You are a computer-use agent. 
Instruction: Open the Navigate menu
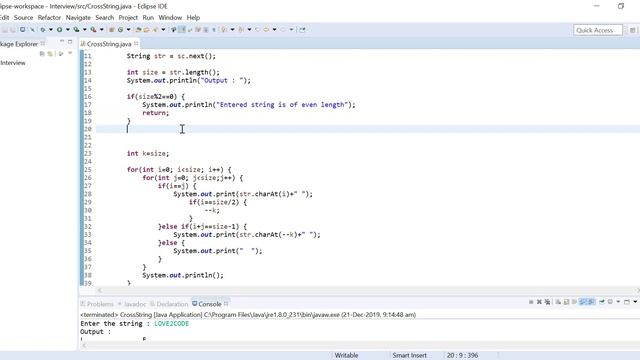(x=78, y=18)
